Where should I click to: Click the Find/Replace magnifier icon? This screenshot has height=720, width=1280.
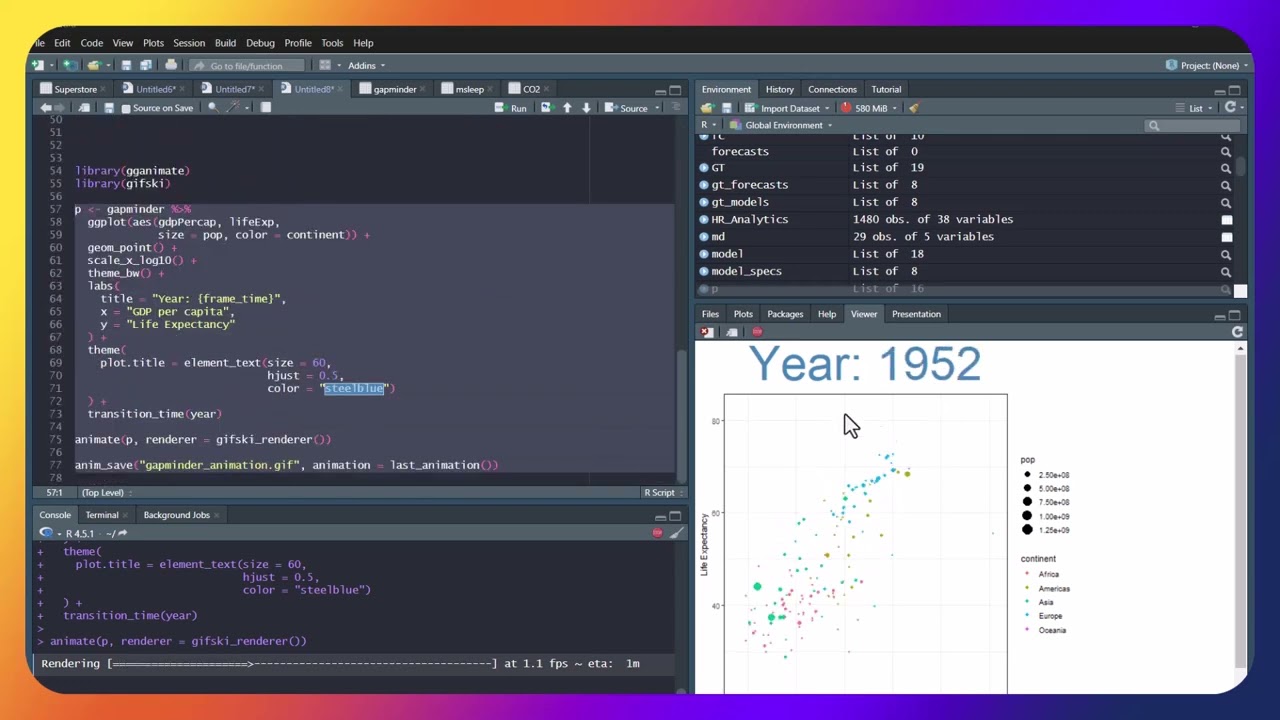213,108
